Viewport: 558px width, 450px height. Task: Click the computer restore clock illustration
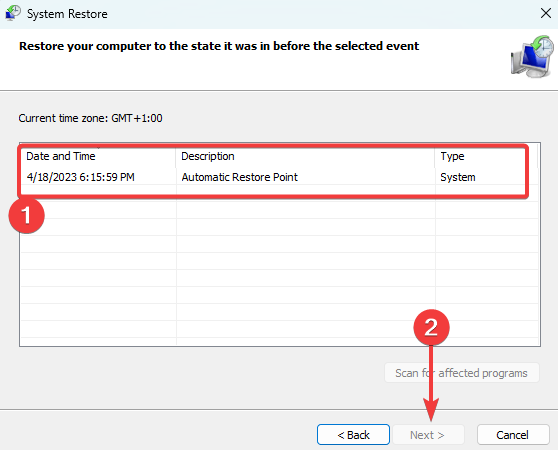[532, 57]
